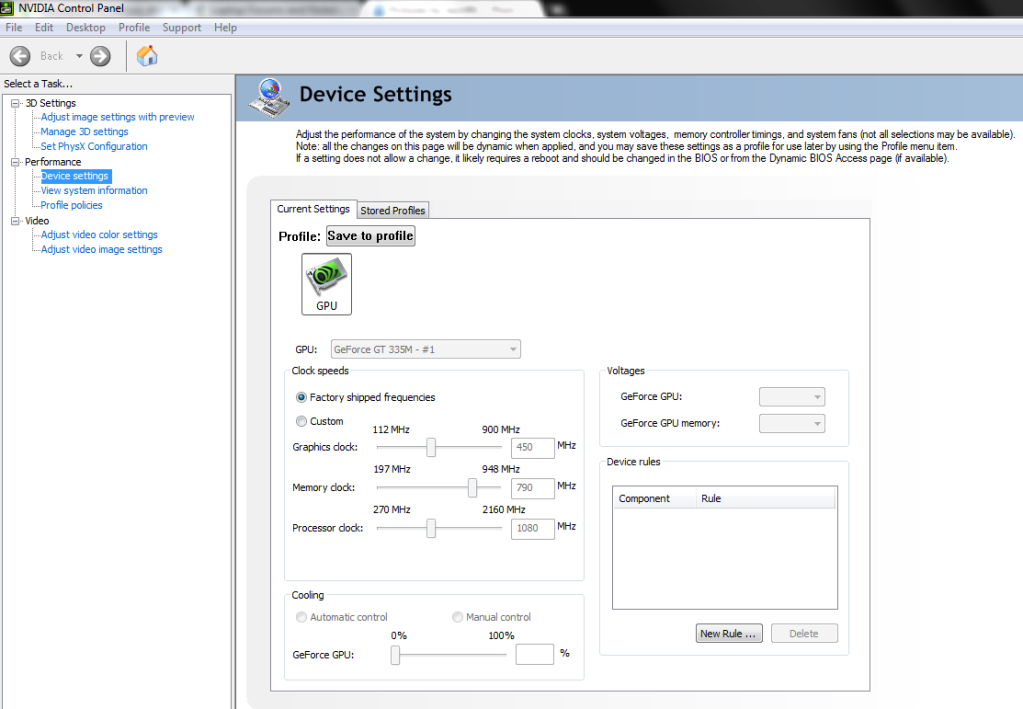Switch to the Stored Profiles tab
This screenshot has width=1023, height=709.
[393, 210]
